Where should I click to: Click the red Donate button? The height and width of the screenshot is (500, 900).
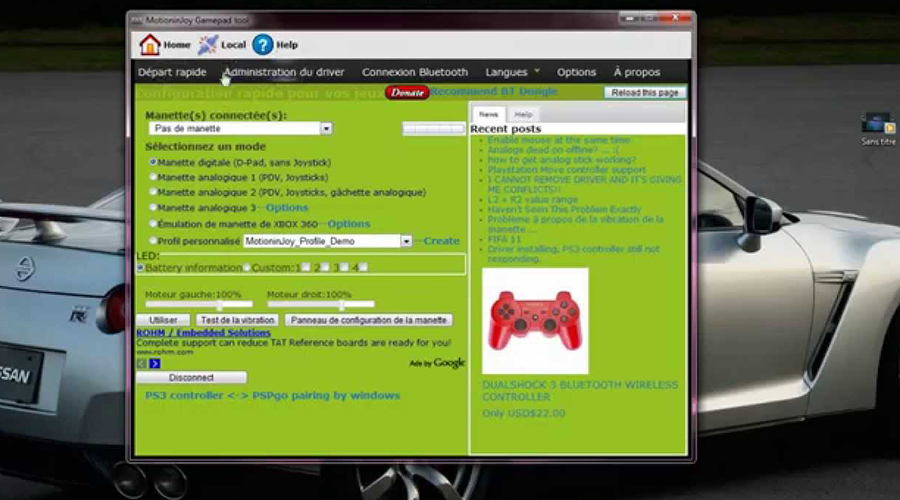coord(407,92)
